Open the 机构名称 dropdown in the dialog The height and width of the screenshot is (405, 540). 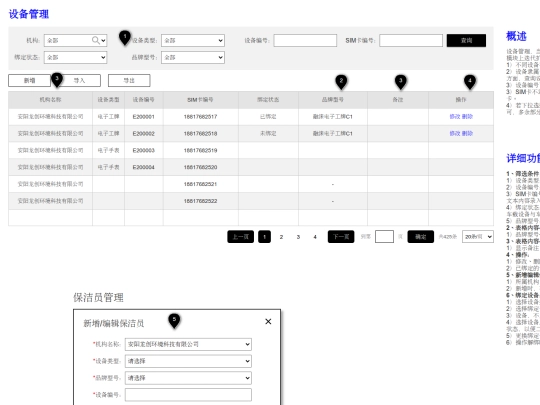coord(188,344)
